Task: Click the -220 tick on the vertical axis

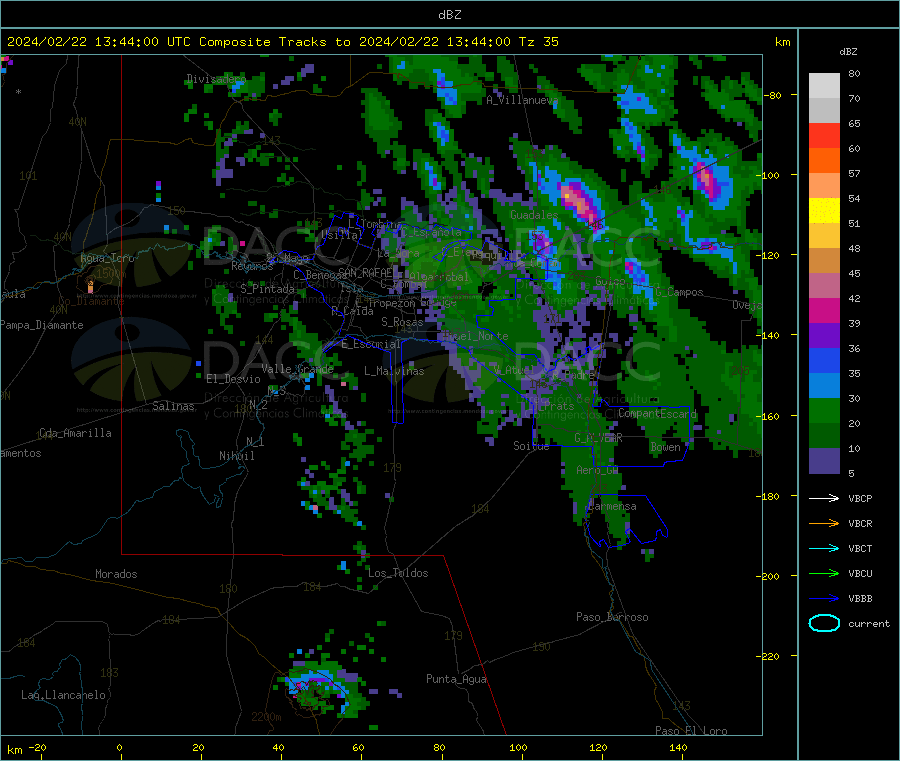Action: 770,657
